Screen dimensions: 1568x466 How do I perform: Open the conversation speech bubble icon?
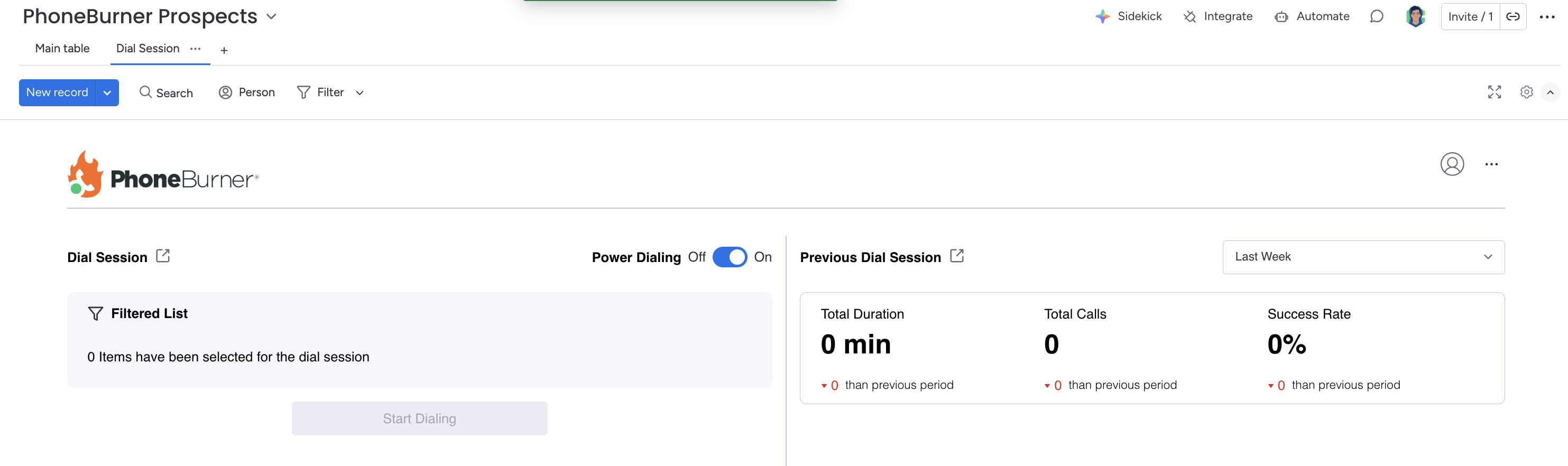(x=1376, y=16)
